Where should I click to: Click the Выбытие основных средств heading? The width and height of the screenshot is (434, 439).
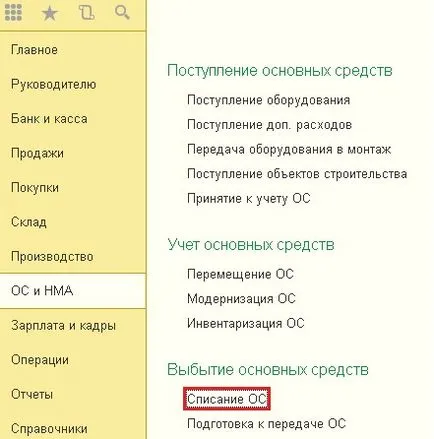[x=268, y=370]
